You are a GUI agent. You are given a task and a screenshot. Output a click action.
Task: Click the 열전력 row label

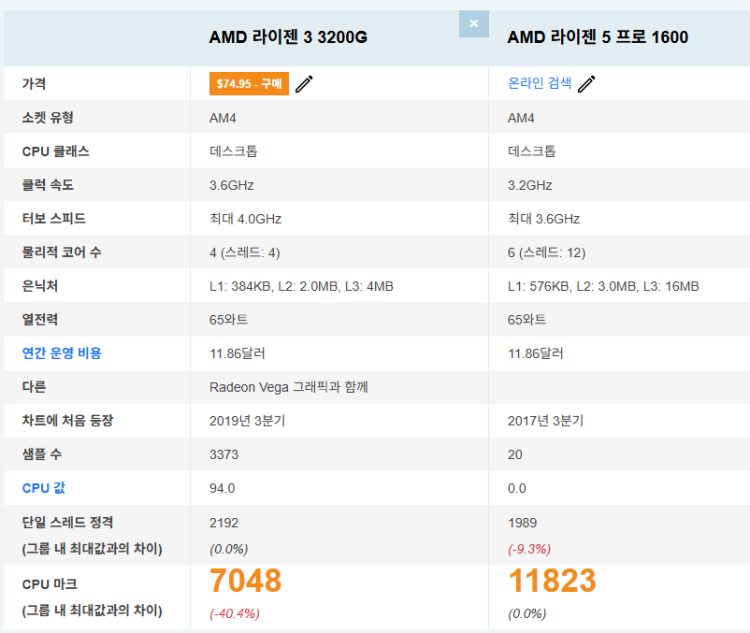coord(40,320)
